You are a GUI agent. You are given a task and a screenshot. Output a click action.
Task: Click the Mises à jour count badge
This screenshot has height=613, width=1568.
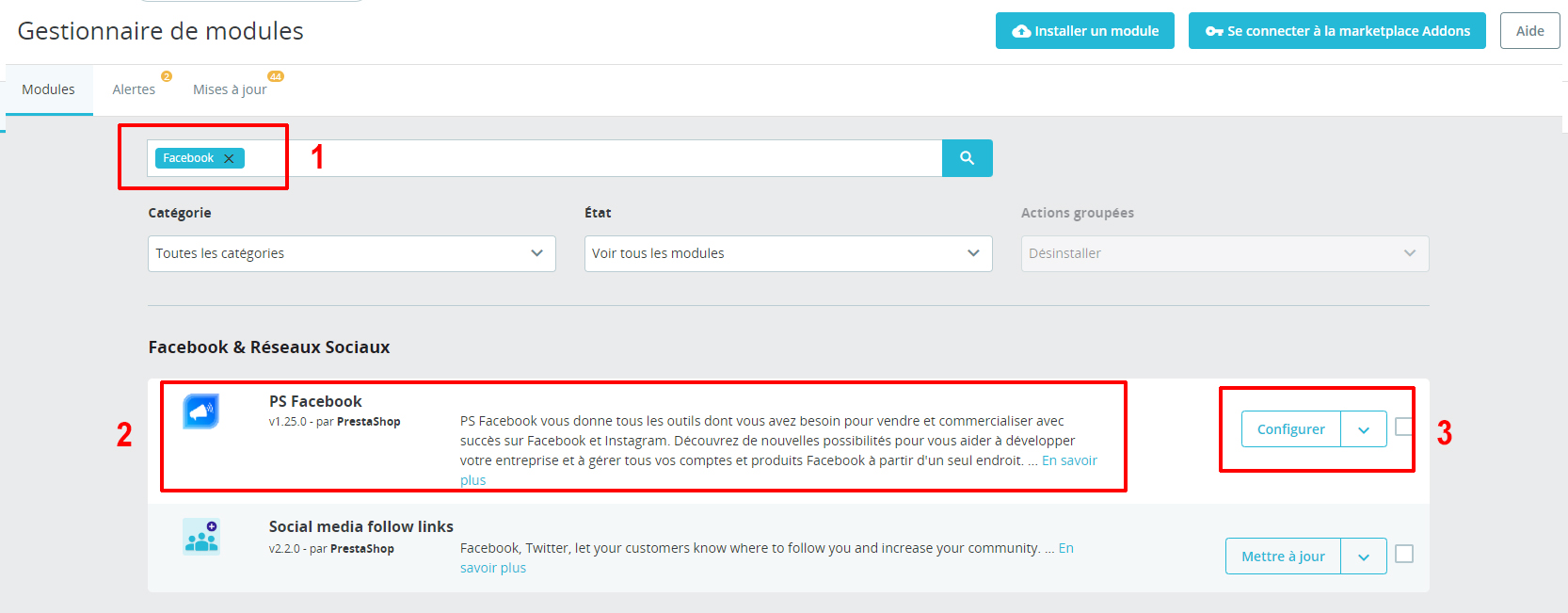tap(276, 76)
